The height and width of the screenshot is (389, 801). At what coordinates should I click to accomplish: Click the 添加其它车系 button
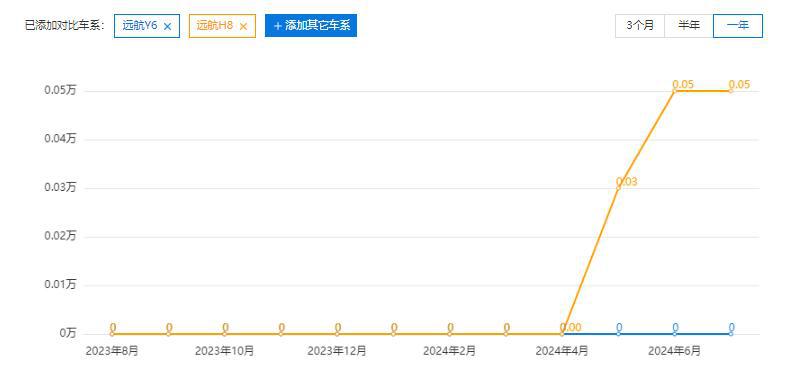click(x=311, y=26)
